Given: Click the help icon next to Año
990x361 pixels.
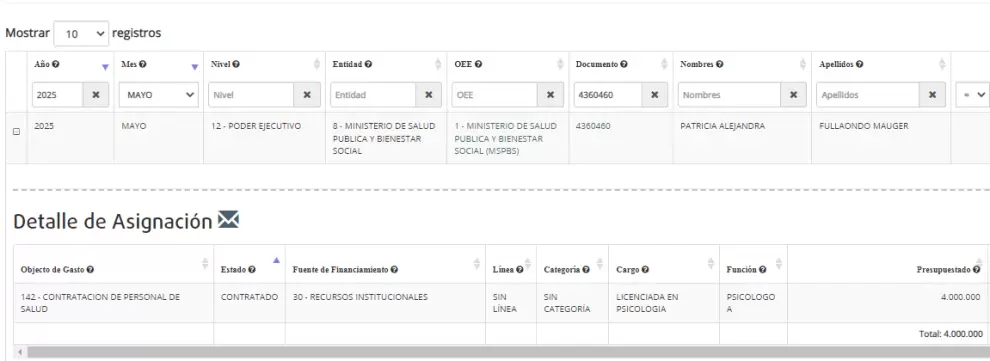Looking at the screenshot, I should [x=56, y=64].
